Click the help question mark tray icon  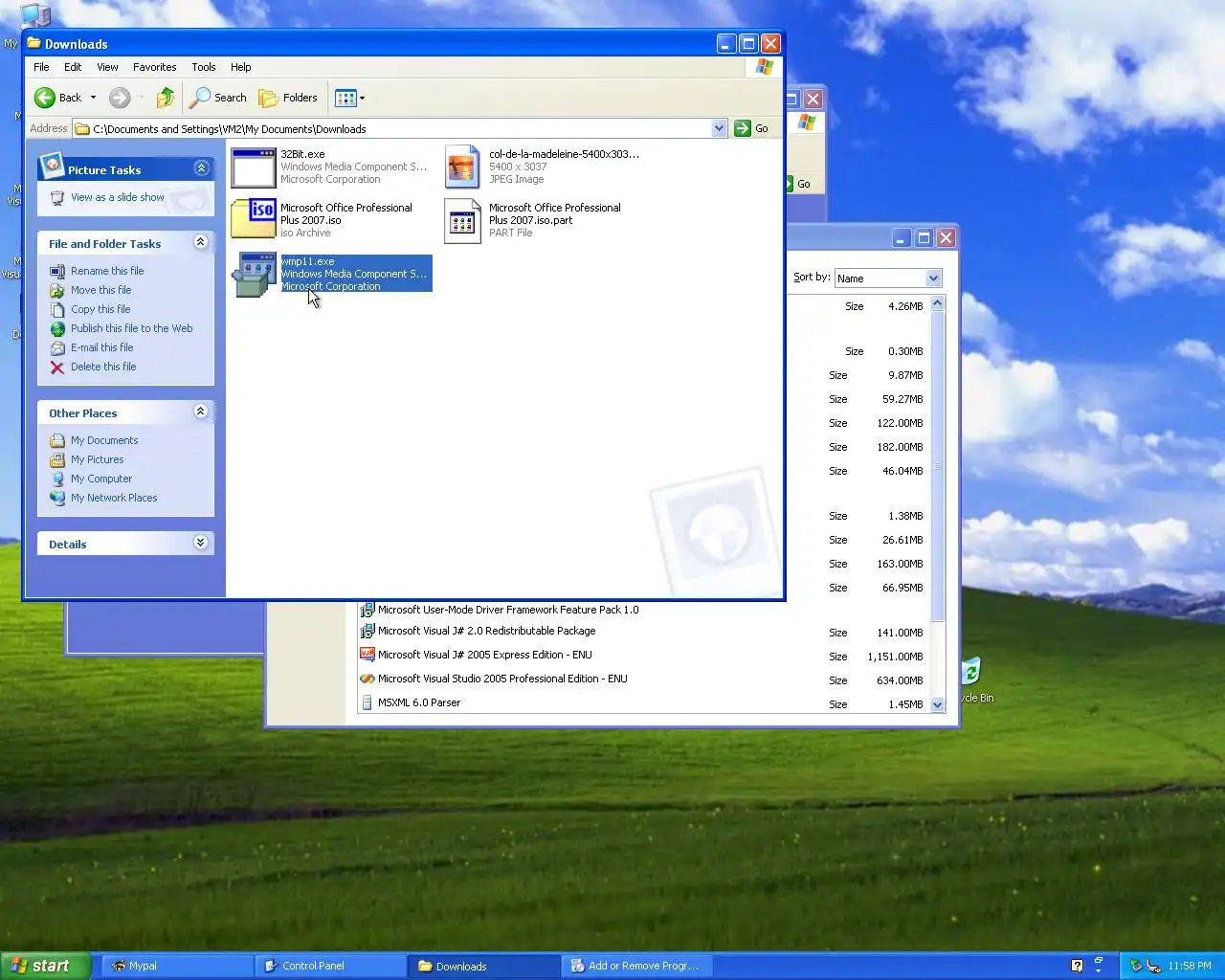click(x=1077, y=966)
